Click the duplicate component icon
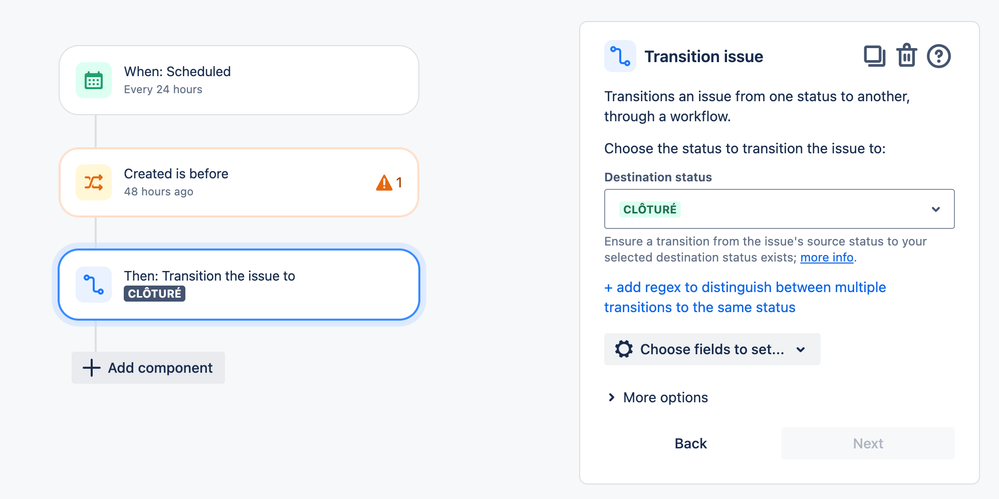 [x=875, y=56]
